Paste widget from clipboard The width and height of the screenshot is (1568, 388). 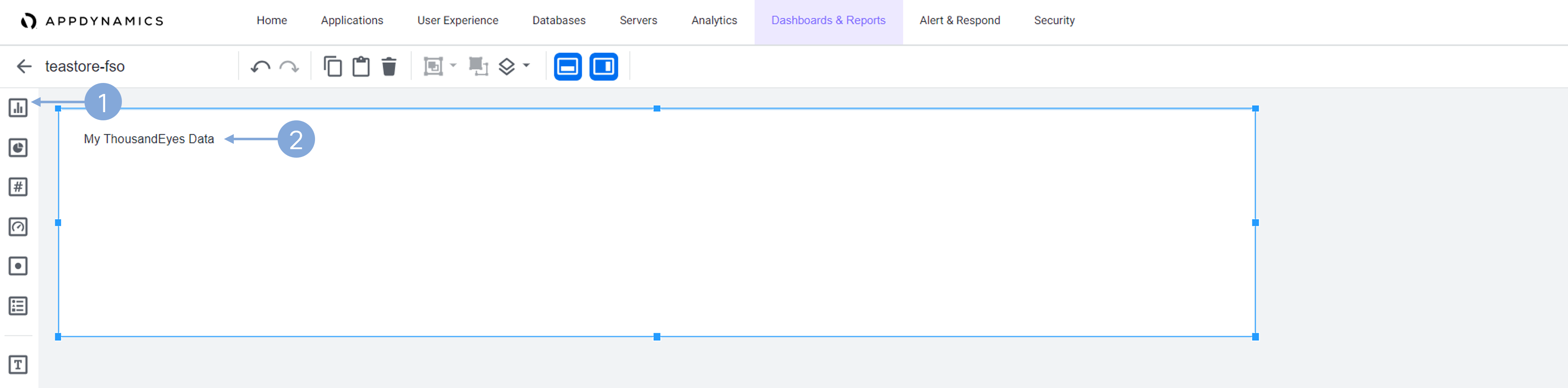(x=361, y=66)
